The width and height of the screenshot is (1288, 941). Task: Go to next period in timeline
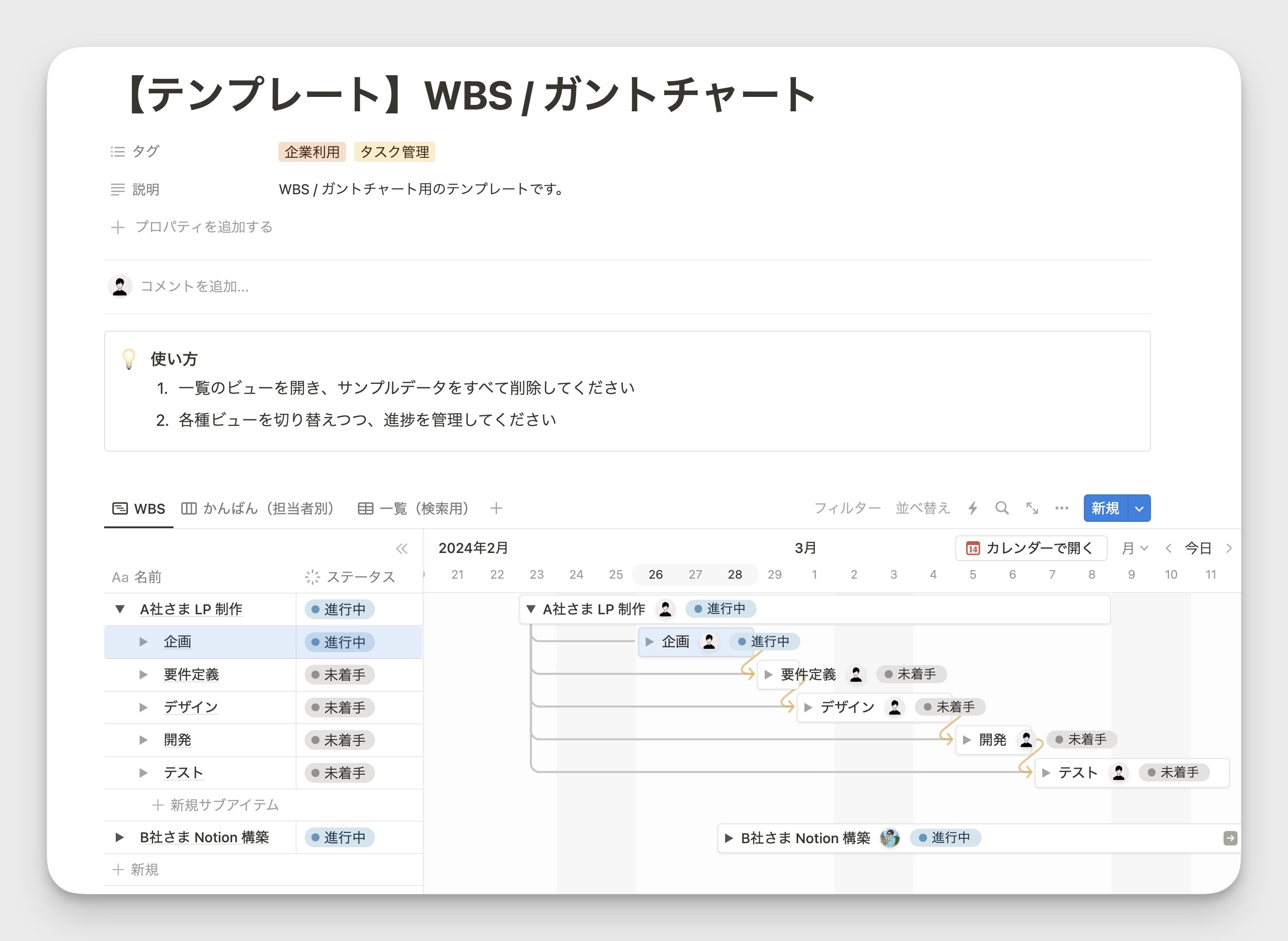pos(1229,548)
